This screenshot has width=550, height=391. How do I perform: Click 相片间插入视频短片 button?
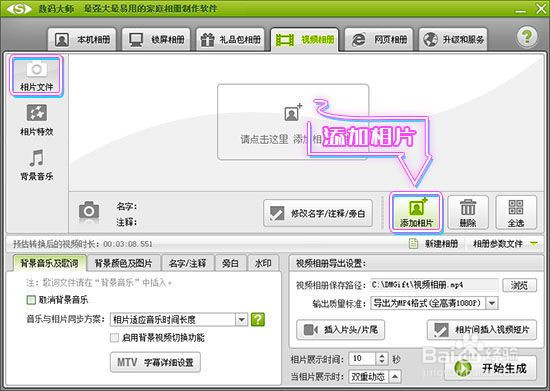tap(482, 330)
